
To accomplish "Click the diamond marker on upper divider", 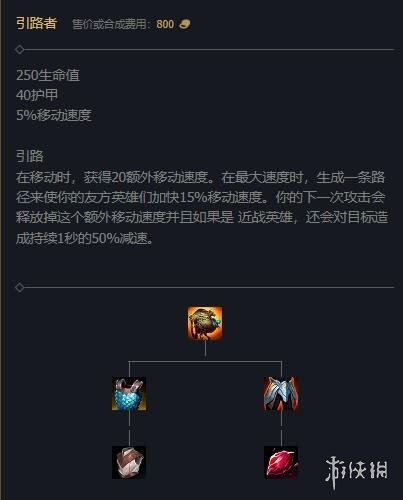I will click(x=20, y=50).
